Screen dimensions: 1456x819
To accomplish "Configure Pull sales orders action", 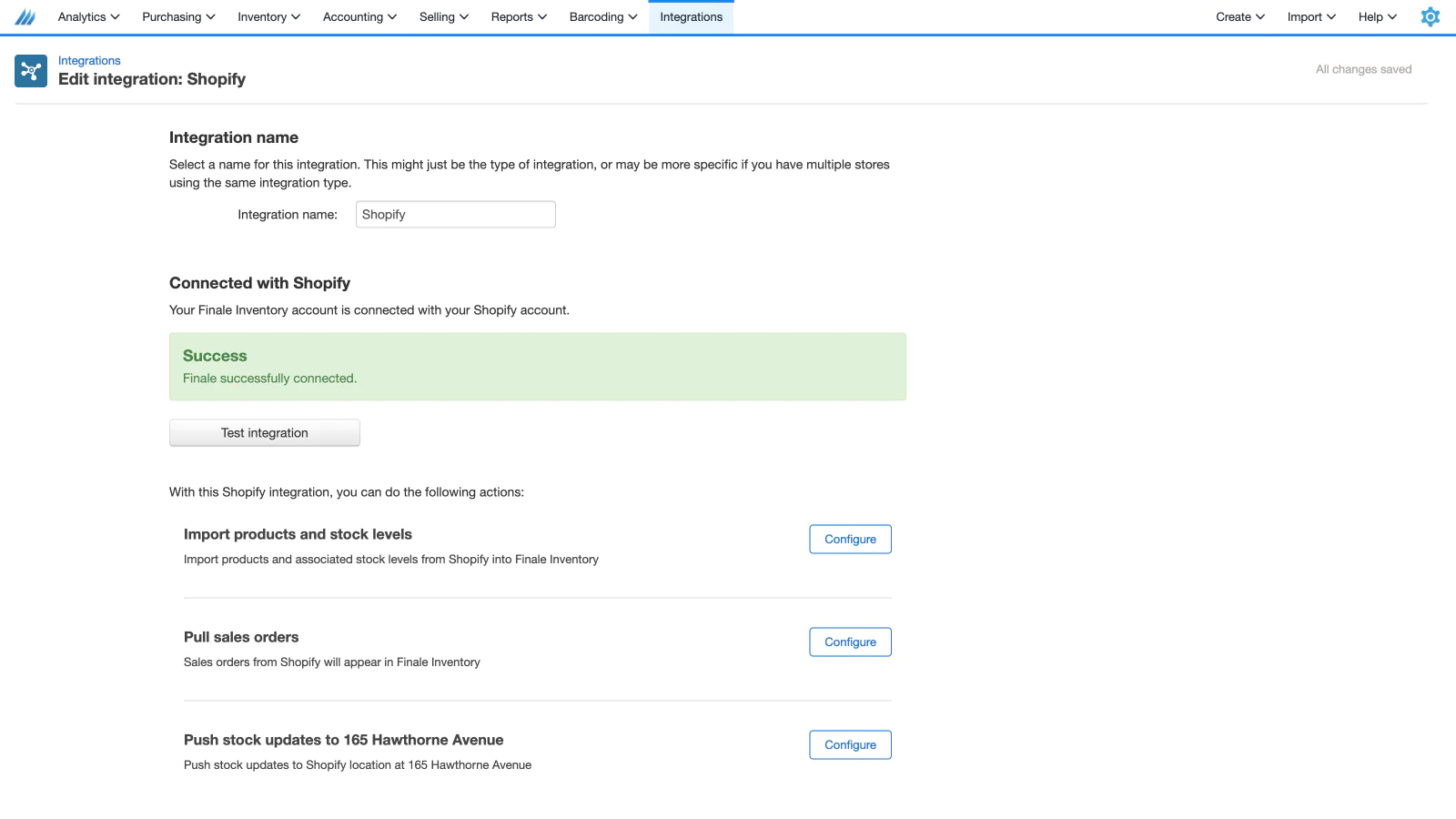I will (x=851, y=642).
